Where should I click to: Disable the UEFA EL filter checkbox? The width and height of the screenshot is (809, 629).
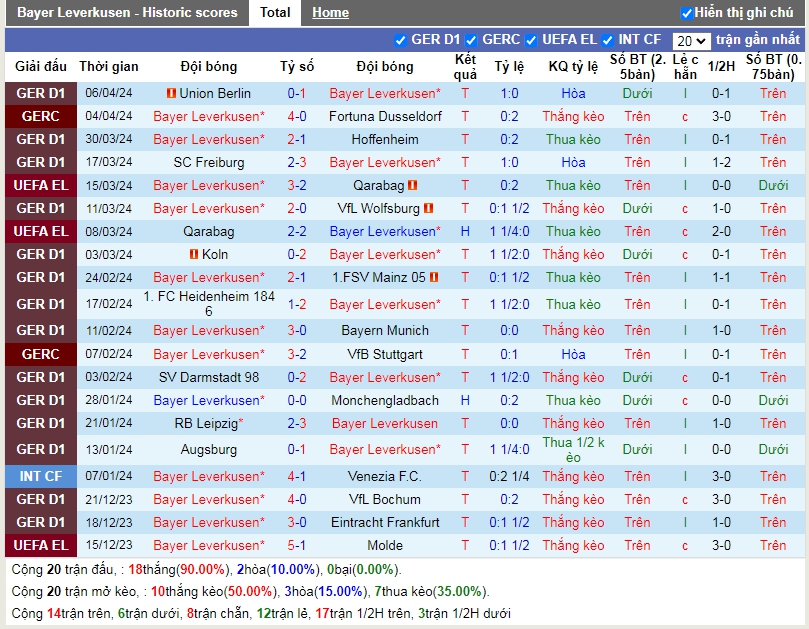tap(531, 40)
